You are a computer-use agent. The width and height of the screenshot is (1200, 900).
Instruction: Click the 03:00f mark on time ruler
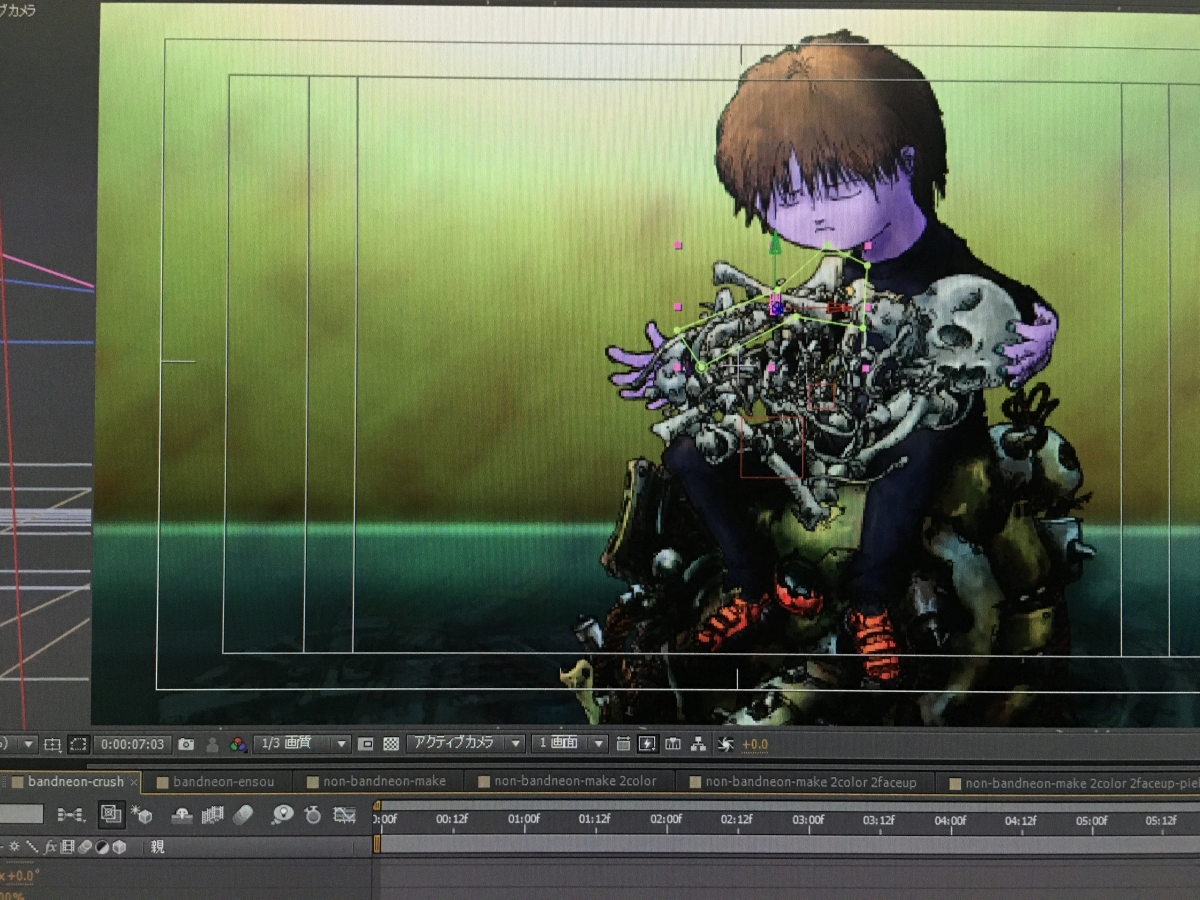(807, 821)
